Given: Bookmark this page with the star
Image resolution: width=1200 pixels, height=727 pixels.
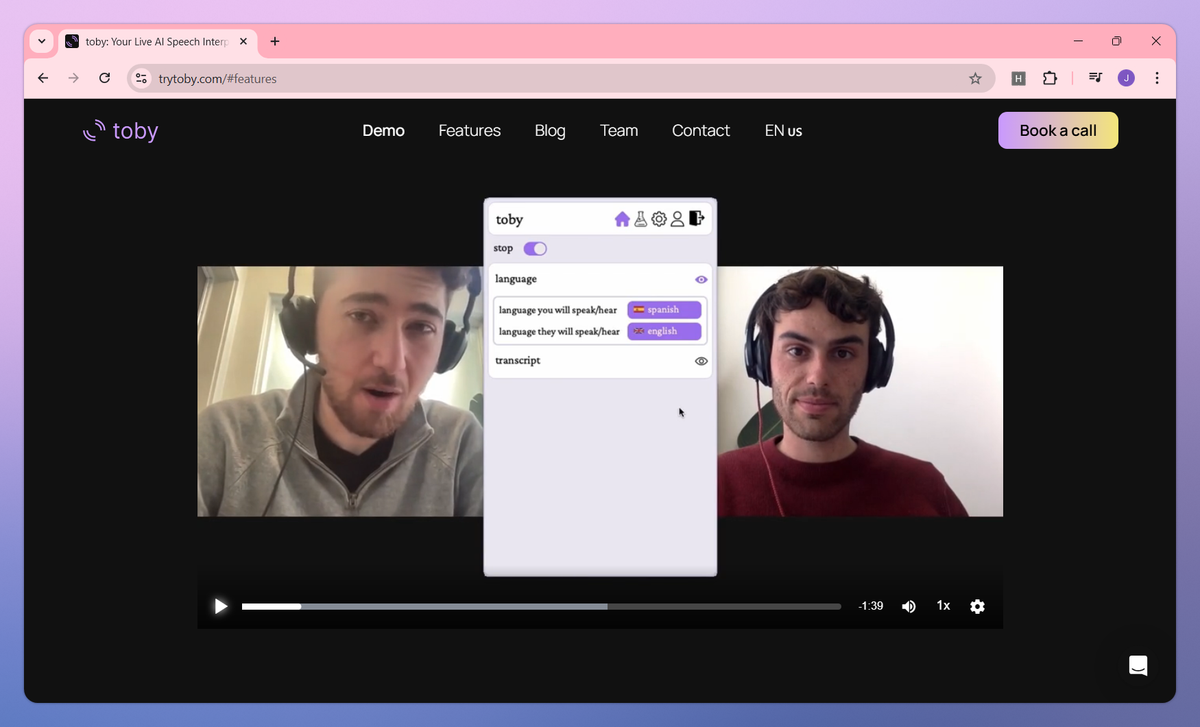Looking at the screenshot, I should (x=975, y=78).
